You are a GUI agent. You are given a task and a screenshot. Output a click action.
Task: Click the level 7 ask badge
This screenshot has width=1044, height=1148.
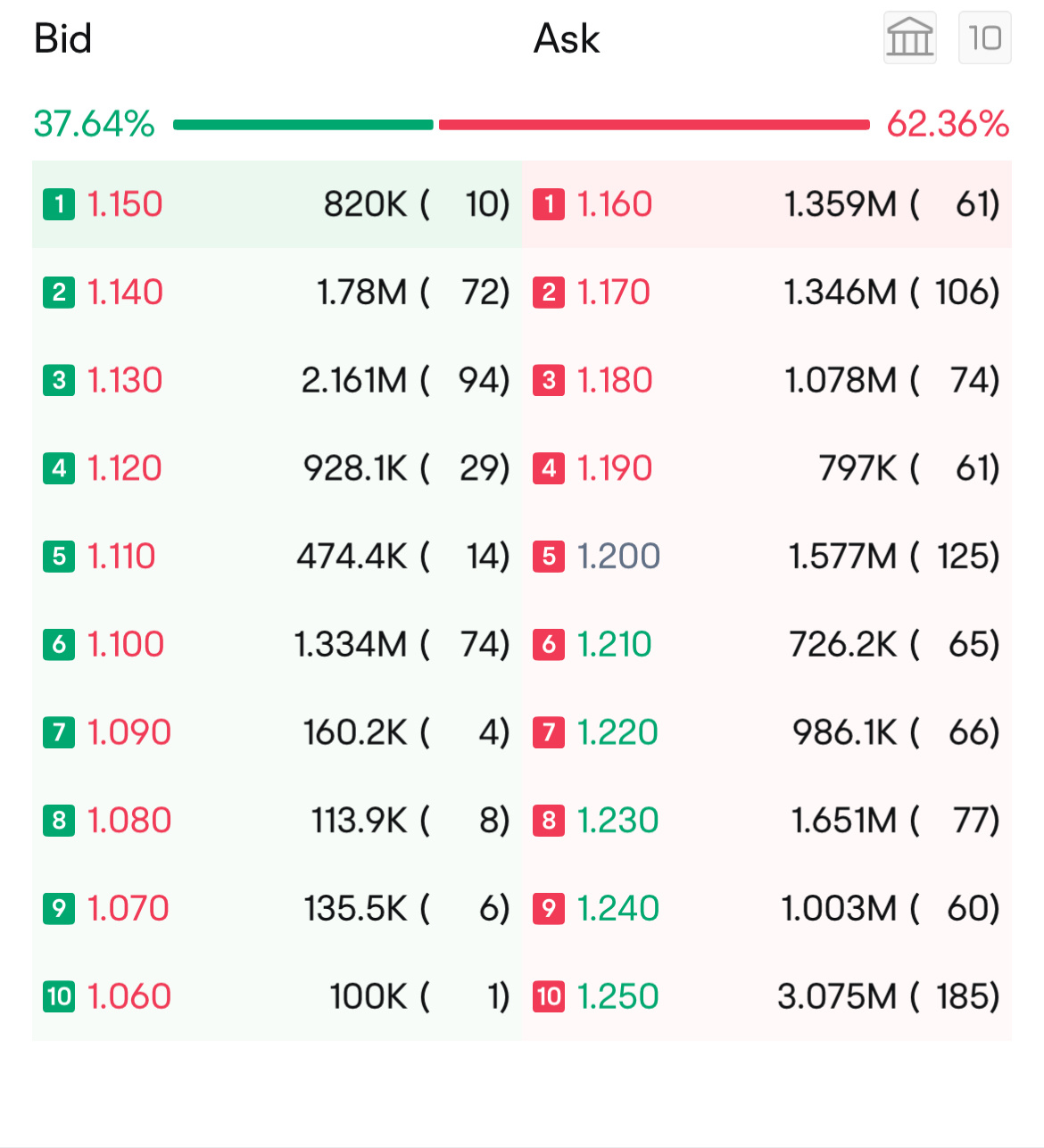tap(548, 732)
